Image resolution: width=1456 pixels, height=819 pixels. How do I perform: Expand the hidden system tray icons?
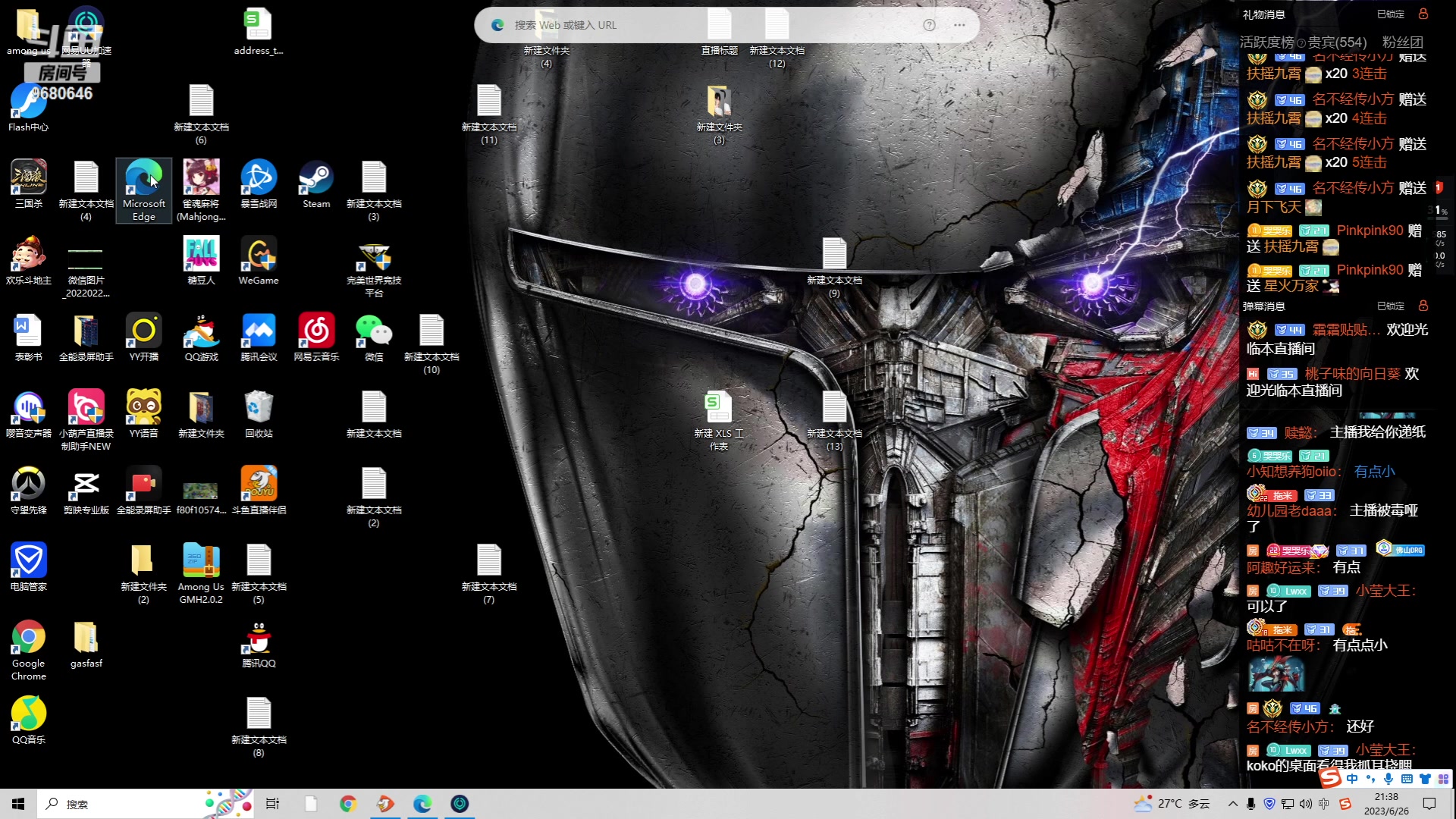pyautogui.click(x=1232, y=804)
